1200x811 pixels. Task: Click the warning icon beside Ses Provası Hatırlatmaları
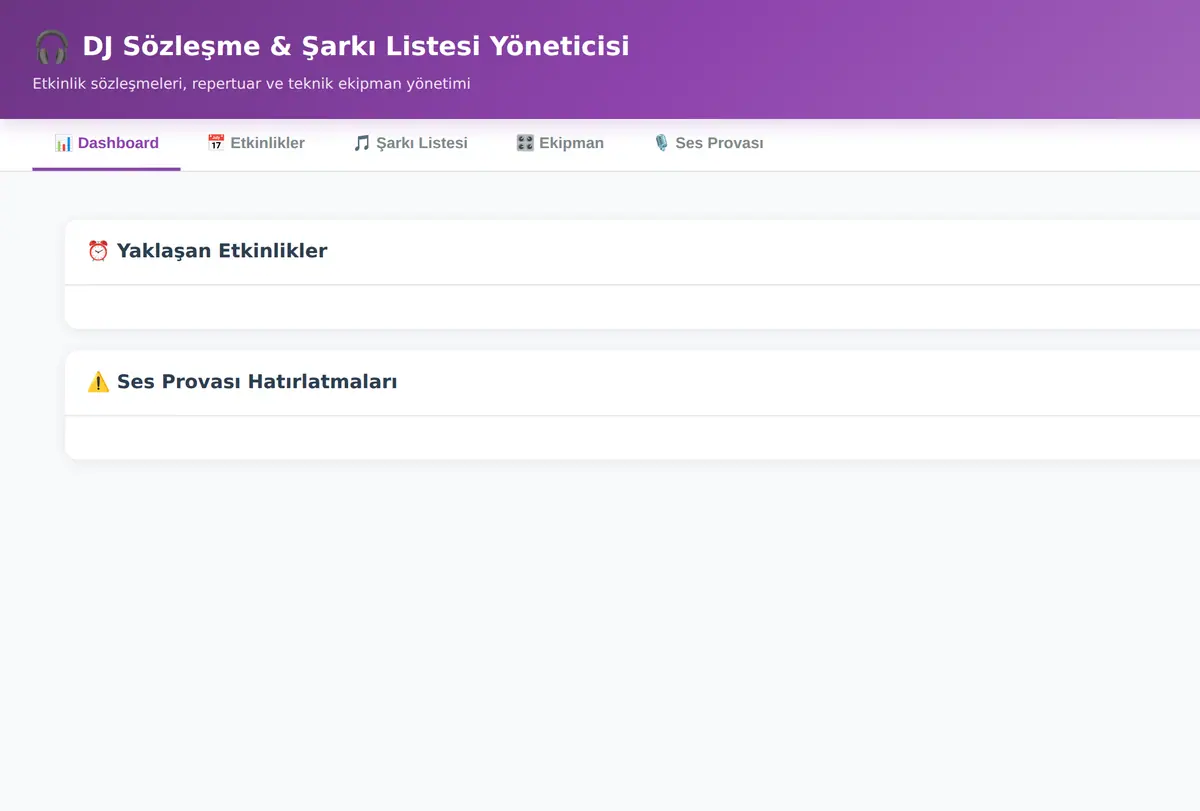[98, 382]
